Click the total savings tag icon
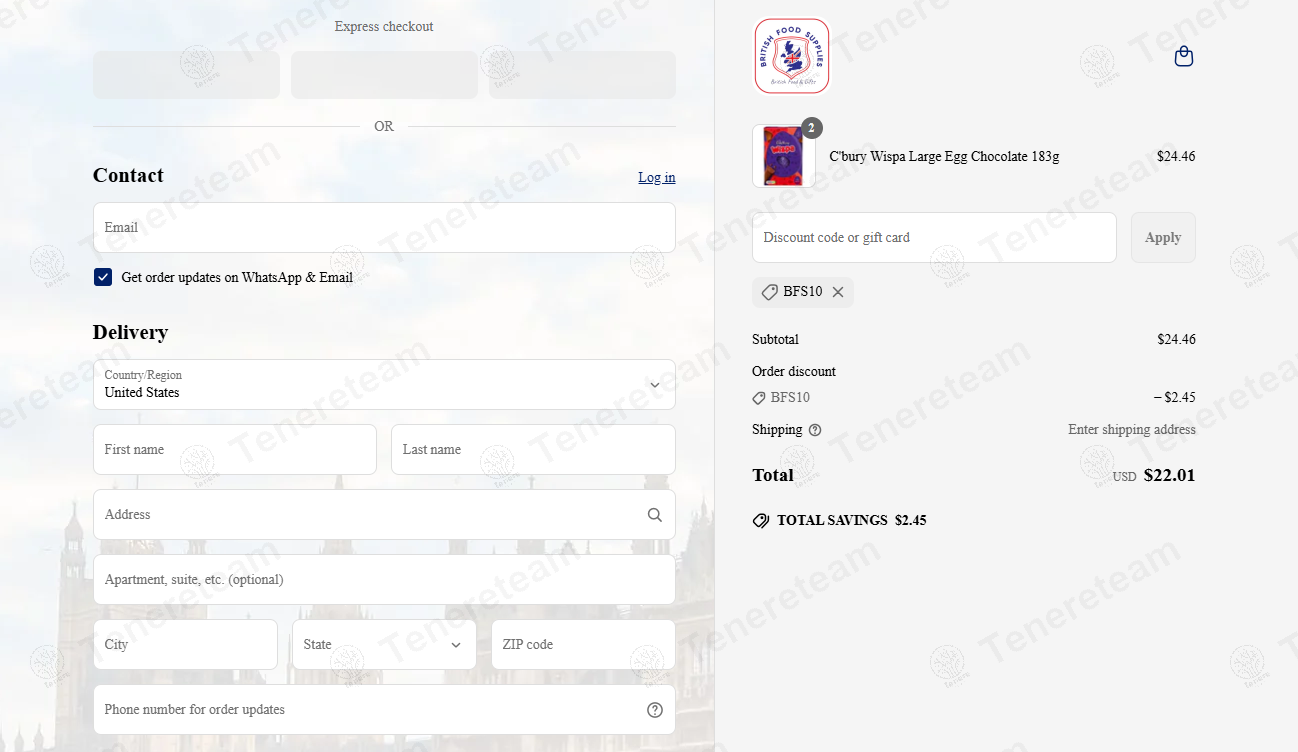1298x752 pixels. pyautogui.click(x=761, y=520)
